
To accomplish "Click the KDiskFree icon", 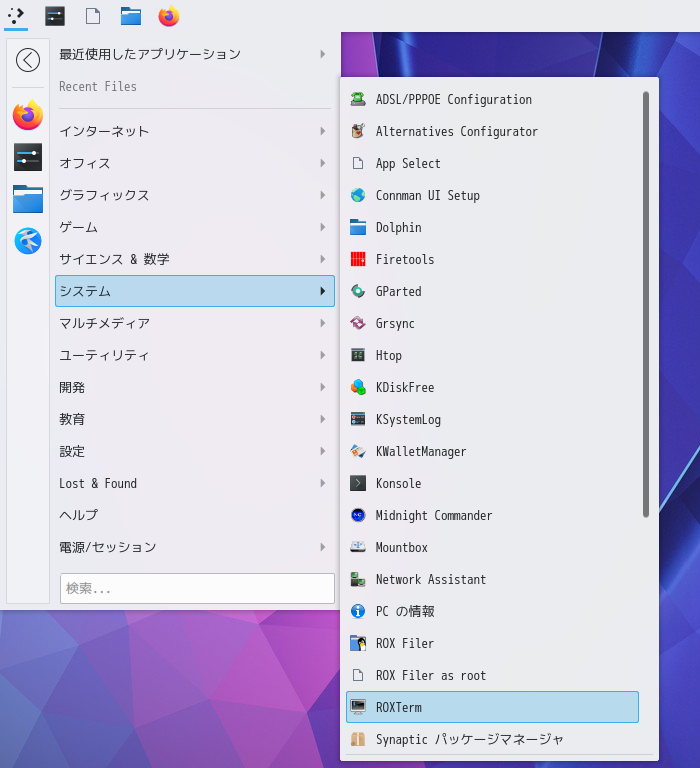I will [x=358, y=387].
